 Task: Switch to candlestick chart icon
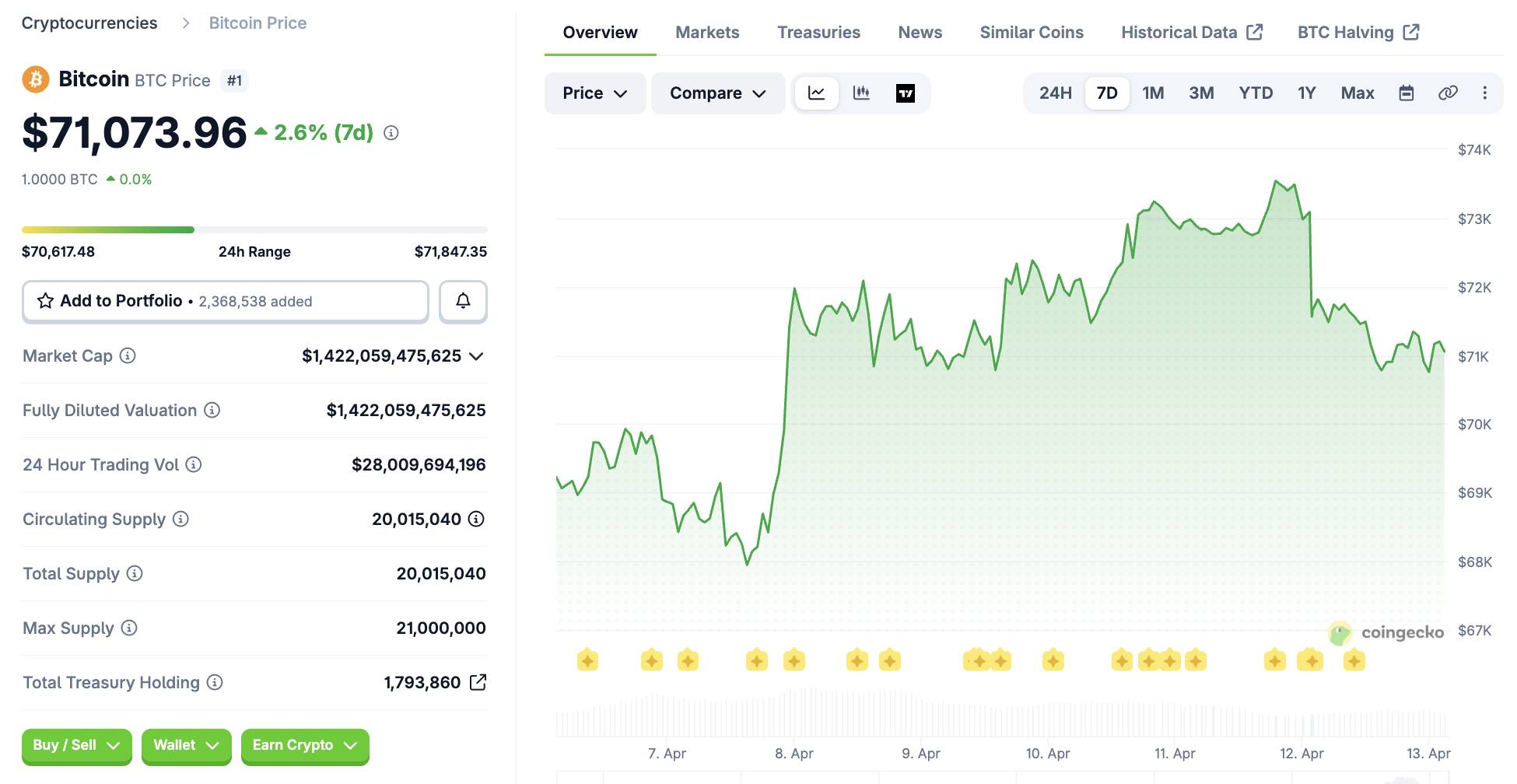[862, 93]
